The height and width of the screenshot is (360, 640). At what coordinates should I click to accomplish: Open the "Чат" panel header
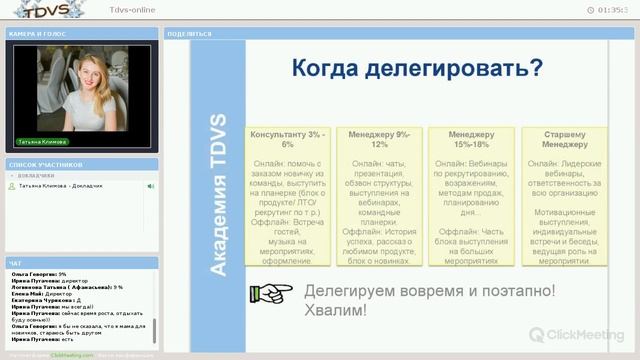[82, 263]
